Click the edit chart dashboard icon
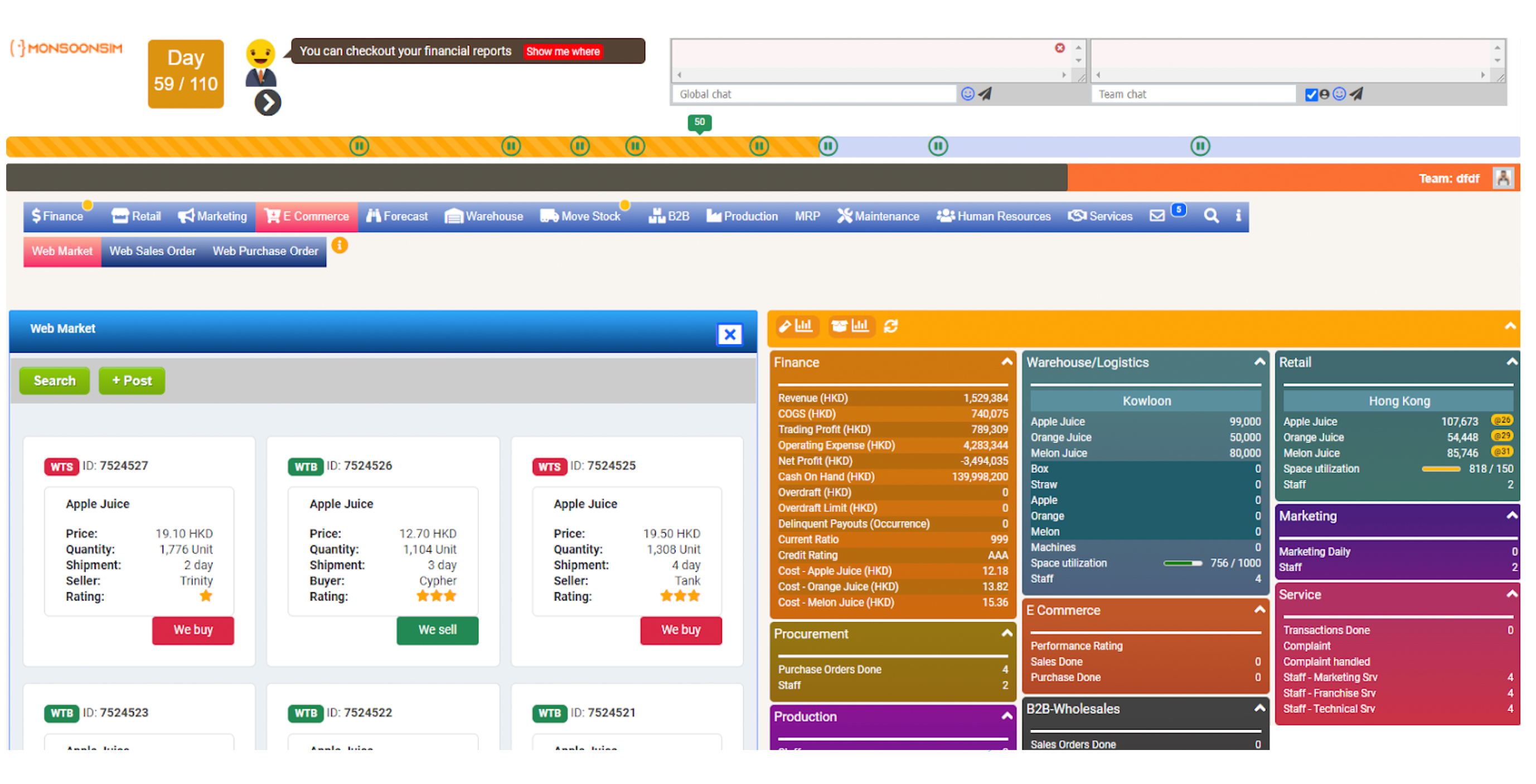Viewport: 1536px width, 784px height. 796,326
